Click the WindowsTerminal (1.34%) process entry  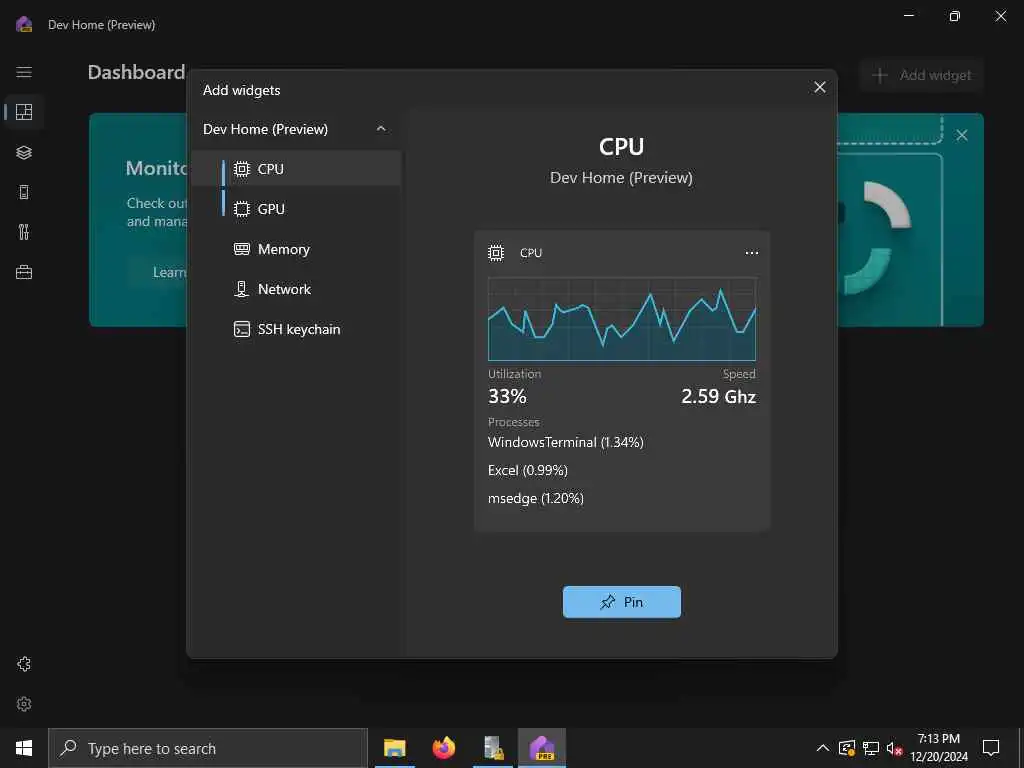pos(566,442)
